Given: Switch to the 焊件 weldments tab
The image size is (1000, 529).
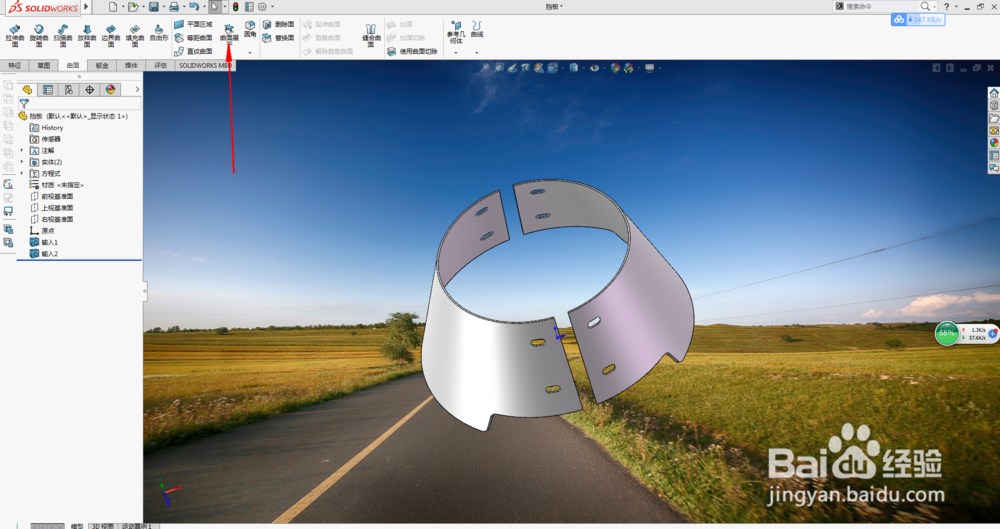Looking at the screenshot, I should [131, 65].
